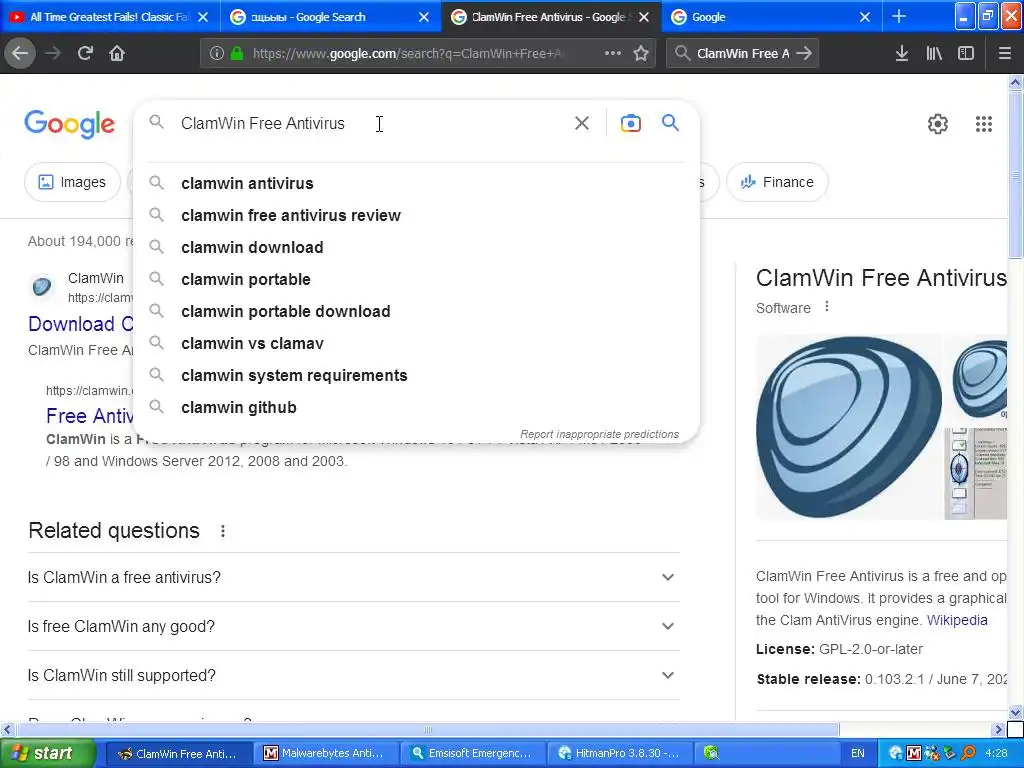This screenshot has height=768, width=1024.
Task: Run search with blue magnifier icon
Action: [x=670, y=122]
